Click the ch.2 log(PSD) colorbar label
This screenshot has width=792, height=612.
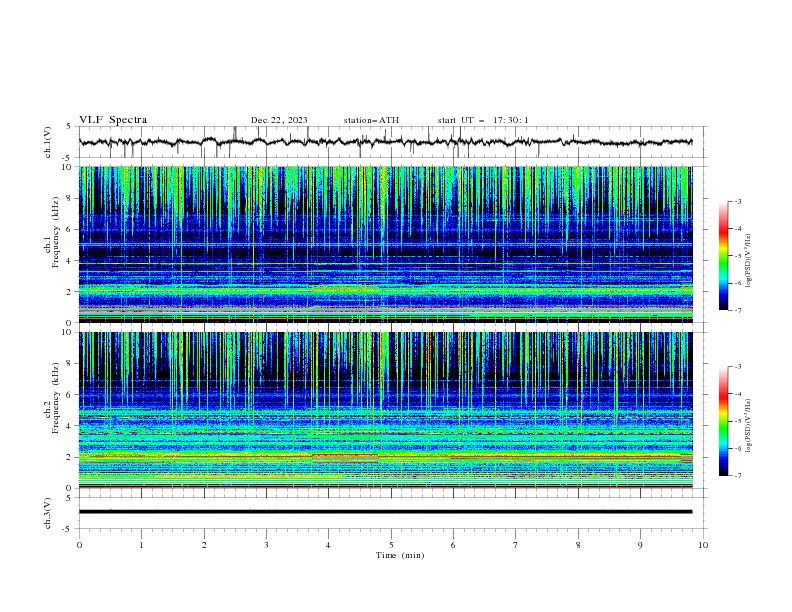coord(749,426)
